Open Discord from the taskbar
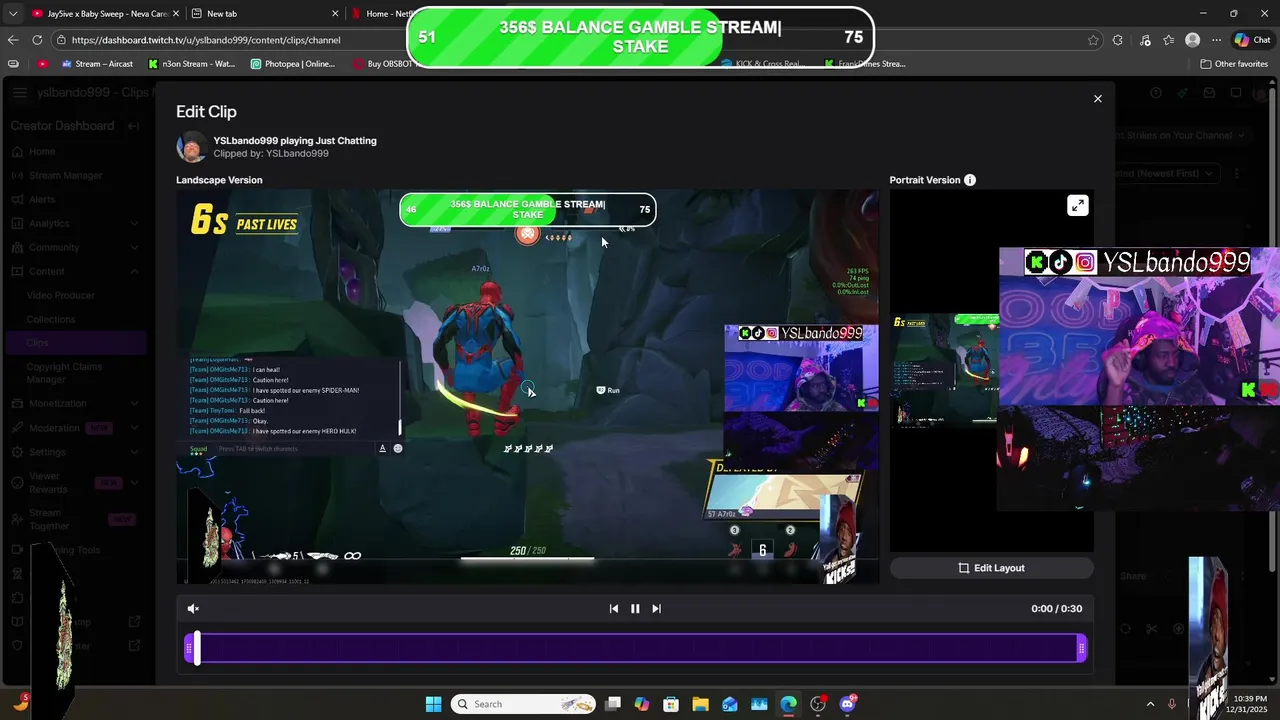 click(x=848, y=704)
